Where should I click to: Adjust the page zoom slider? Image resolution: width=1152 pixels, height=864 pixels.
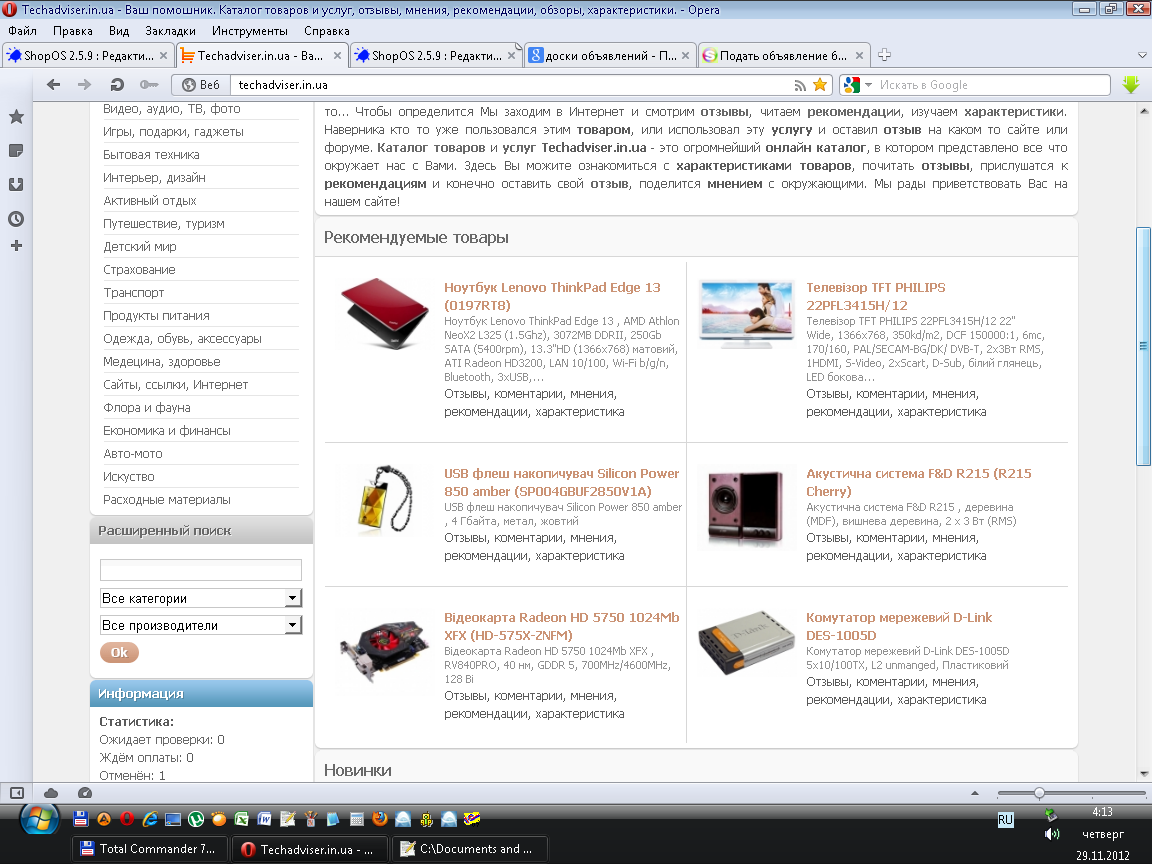[1040, 793]
